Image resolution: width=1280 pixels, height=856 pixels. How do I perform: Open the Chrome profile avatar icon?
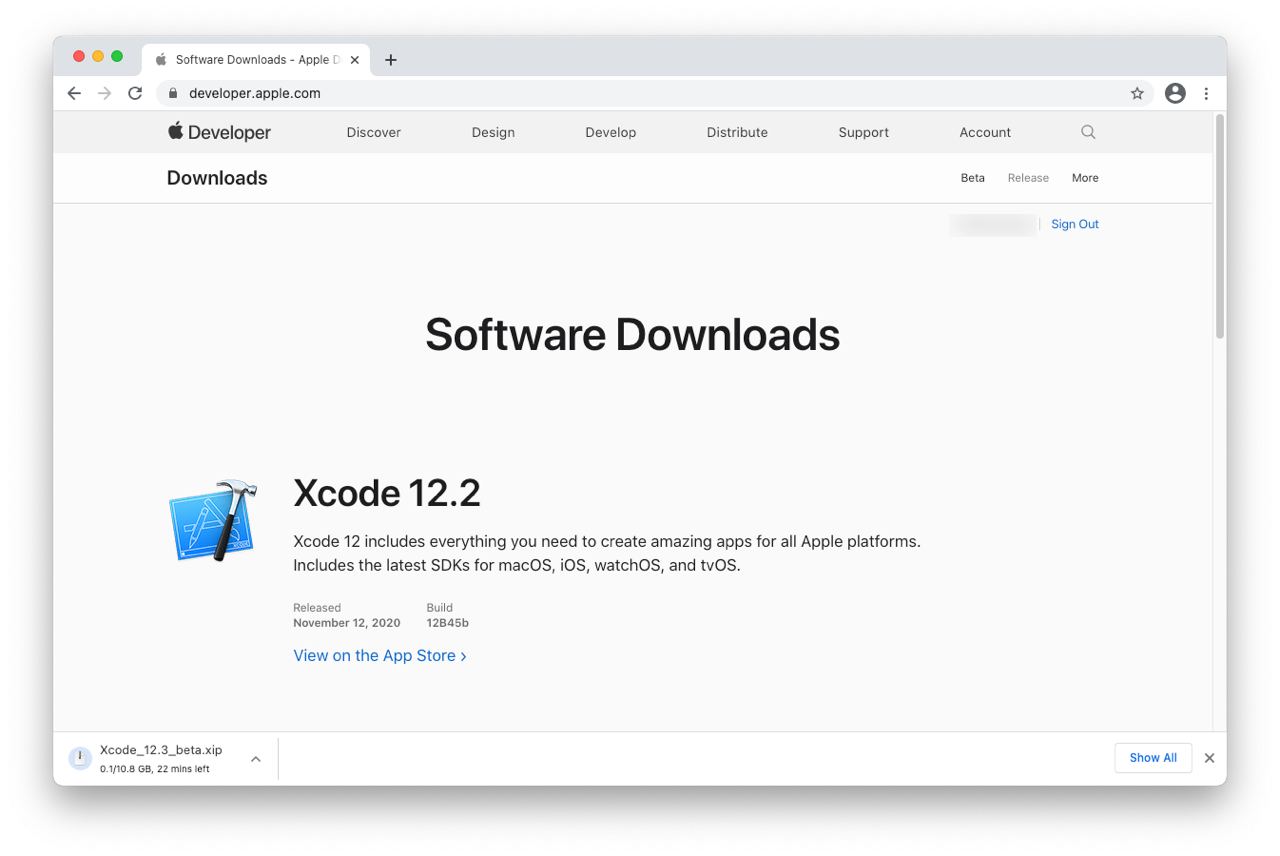1175,93
